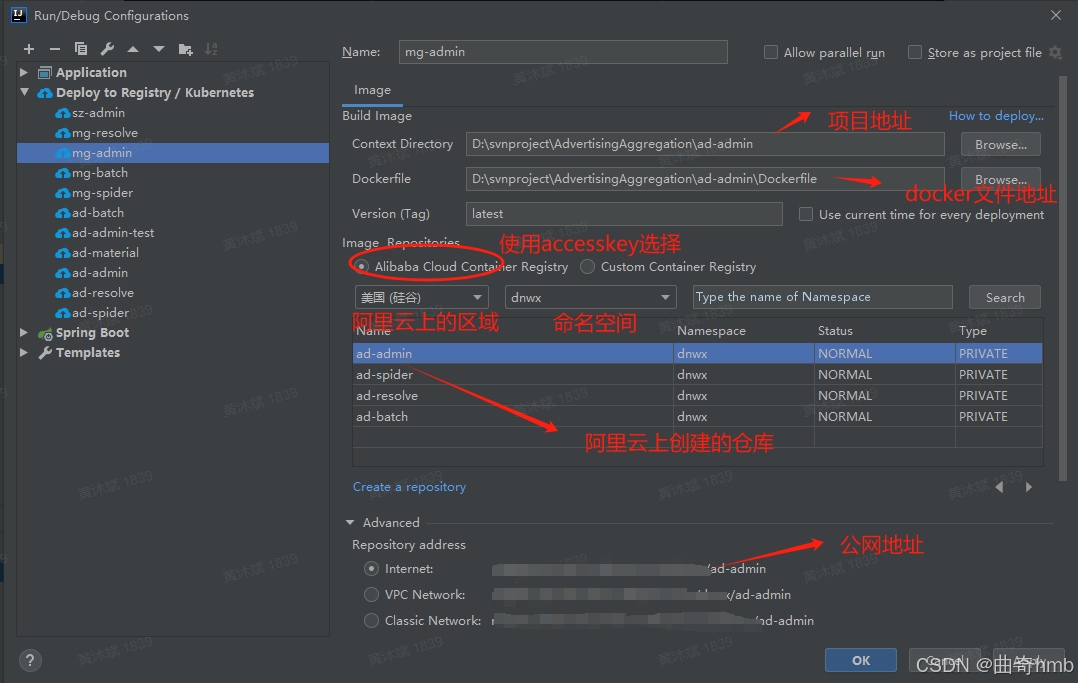Enable Store as project file checkbox
This screenshot has width=1078, height=683.
(x=915, y=52)
